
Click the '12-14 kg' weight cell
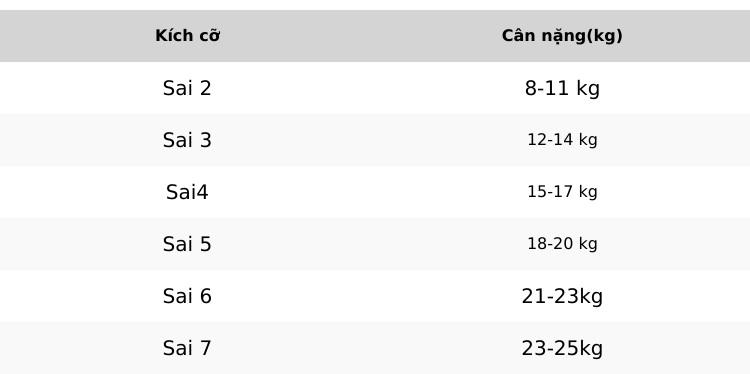(x=562, y=140)
